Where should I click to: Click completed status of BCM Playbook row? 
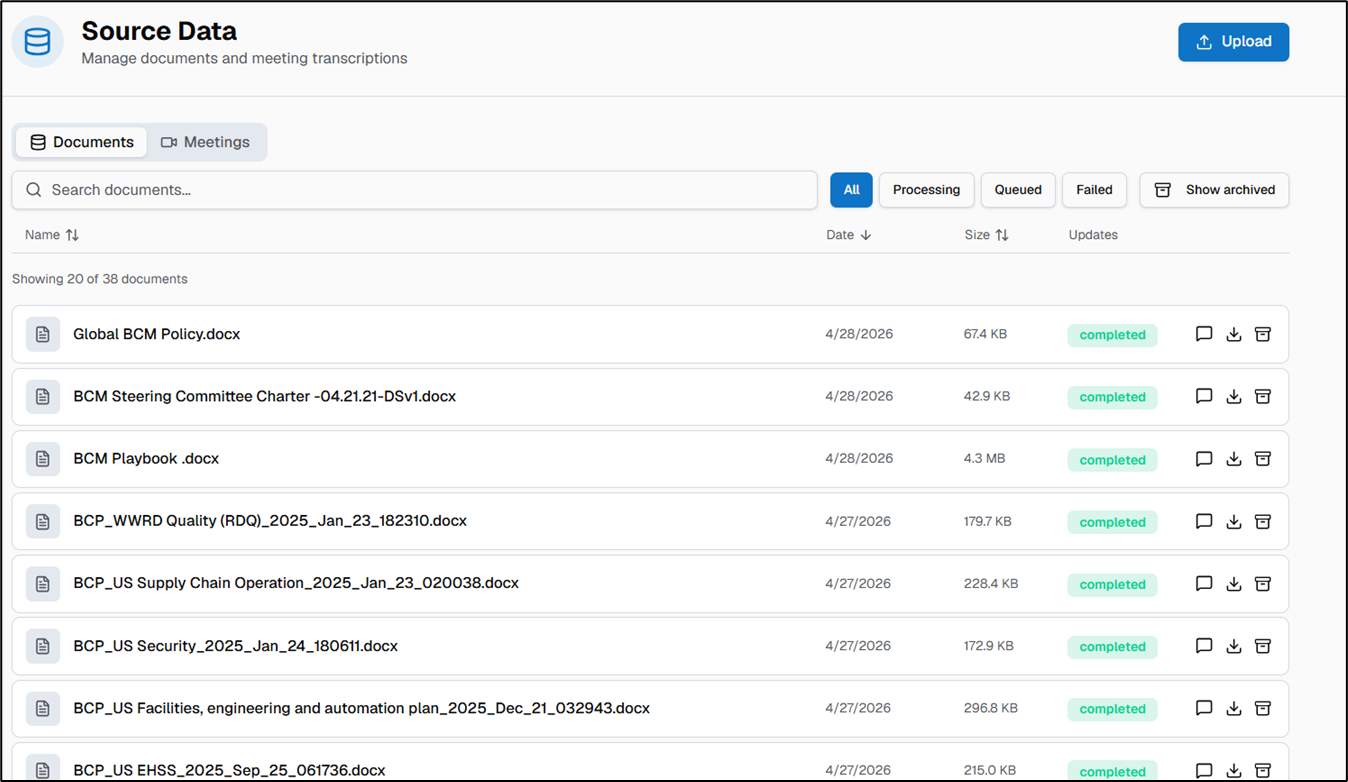pyautogui.click(x=1112, y=460)
